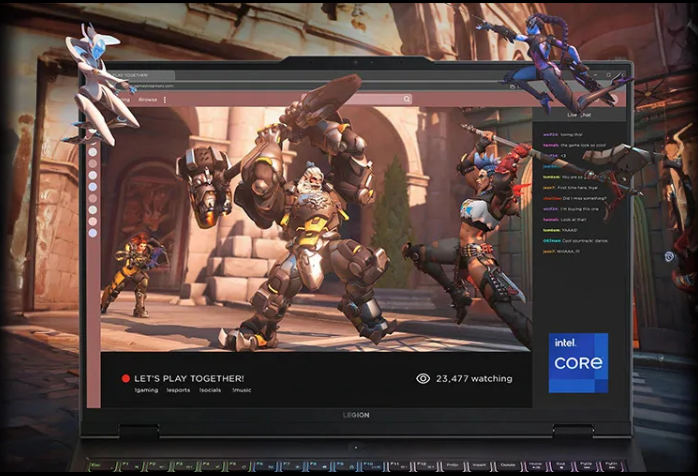Select the bottommost channel circle in sidebar
The height and width of the screenshot is (476, 698).
93,232
